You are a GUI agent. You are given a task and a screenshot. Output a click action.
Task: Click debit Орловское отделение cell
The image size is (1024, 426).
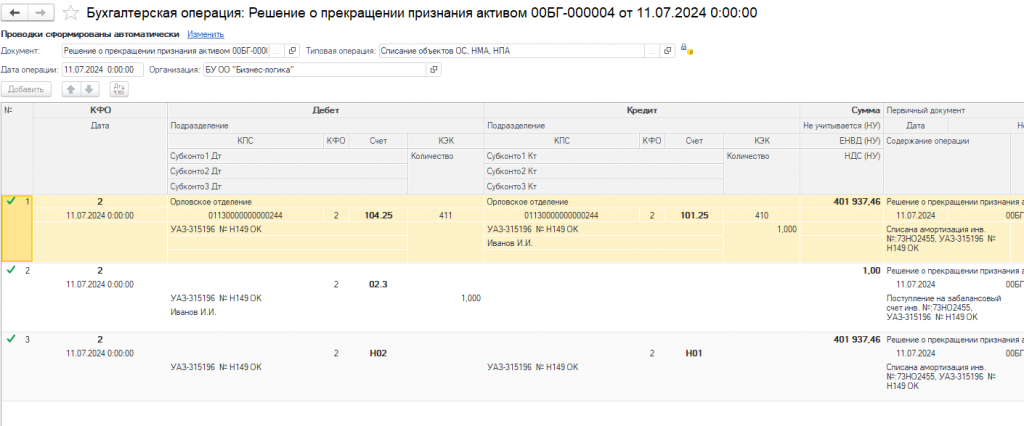pyautogui.click(x=326, y=202)
